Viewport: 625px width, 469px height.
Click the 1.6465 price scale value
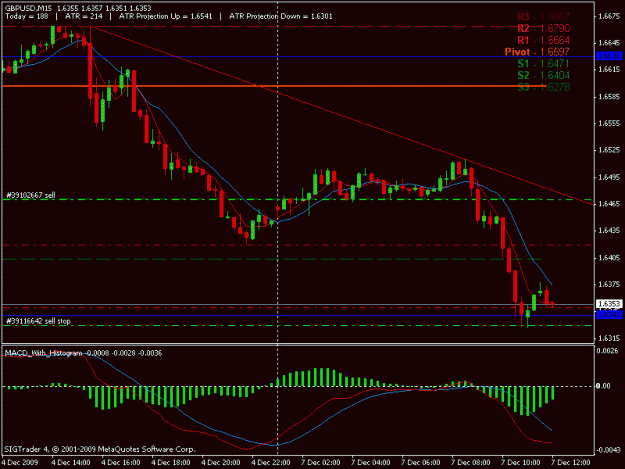coord(610,204)
